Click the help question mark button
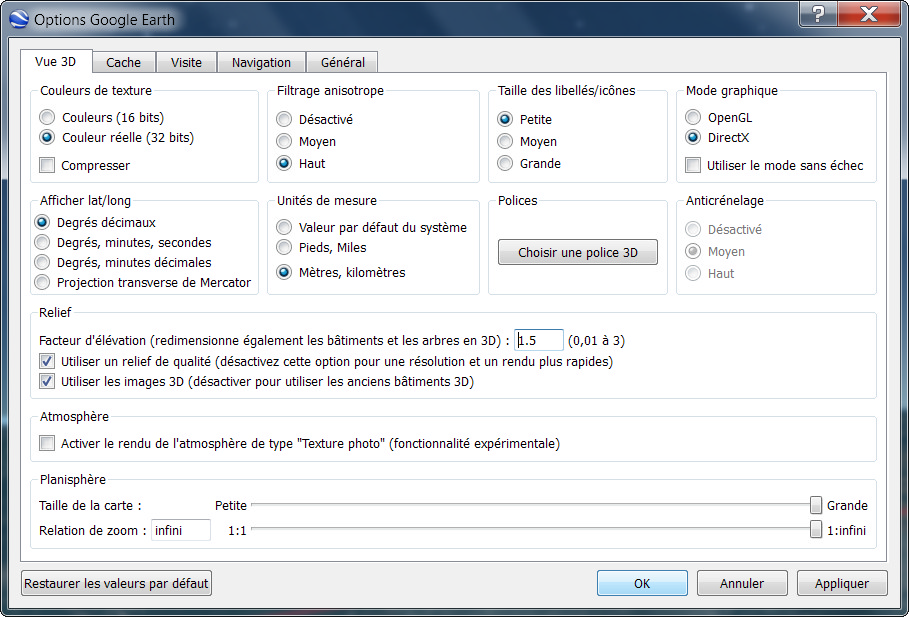The image size is (909, 617). (x=818, y=13)
